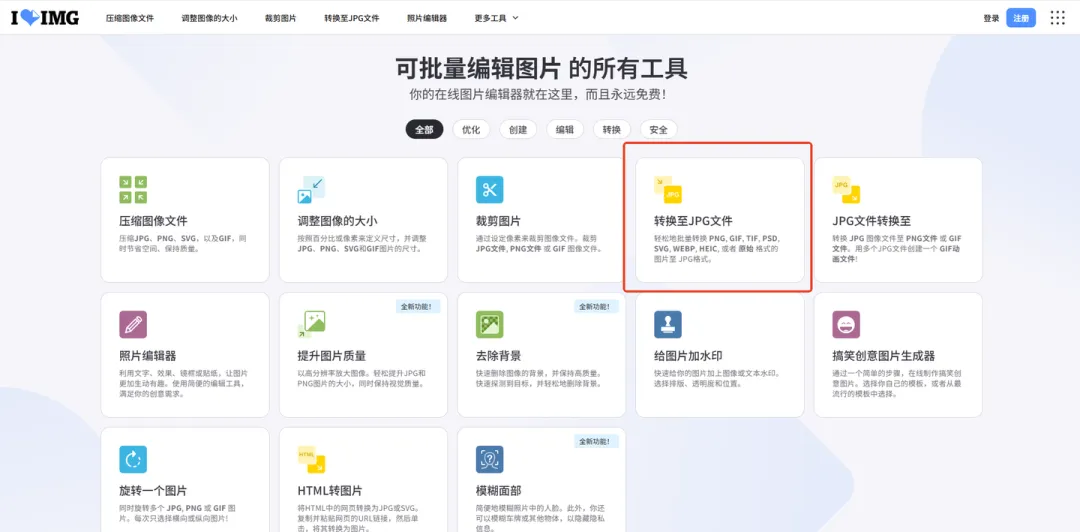Open the 调整图像的大小 card title
This screenshot has height=532, width=1080.
[337, 221]
